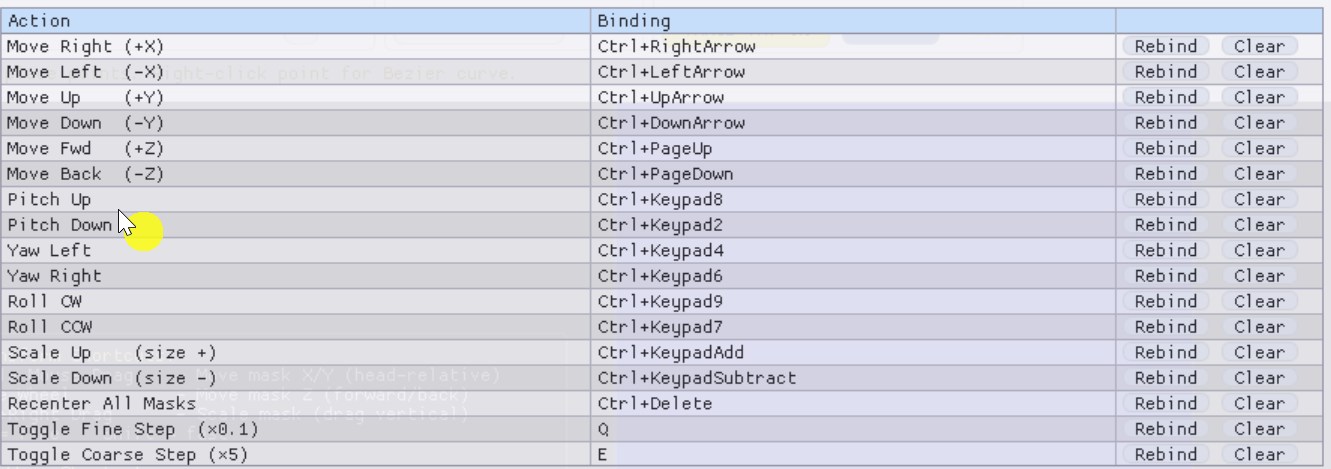Rebind Scale Up (size +)
Image resolution: width=1331 pixels, height=469 pixels.
coord(1165,353)
